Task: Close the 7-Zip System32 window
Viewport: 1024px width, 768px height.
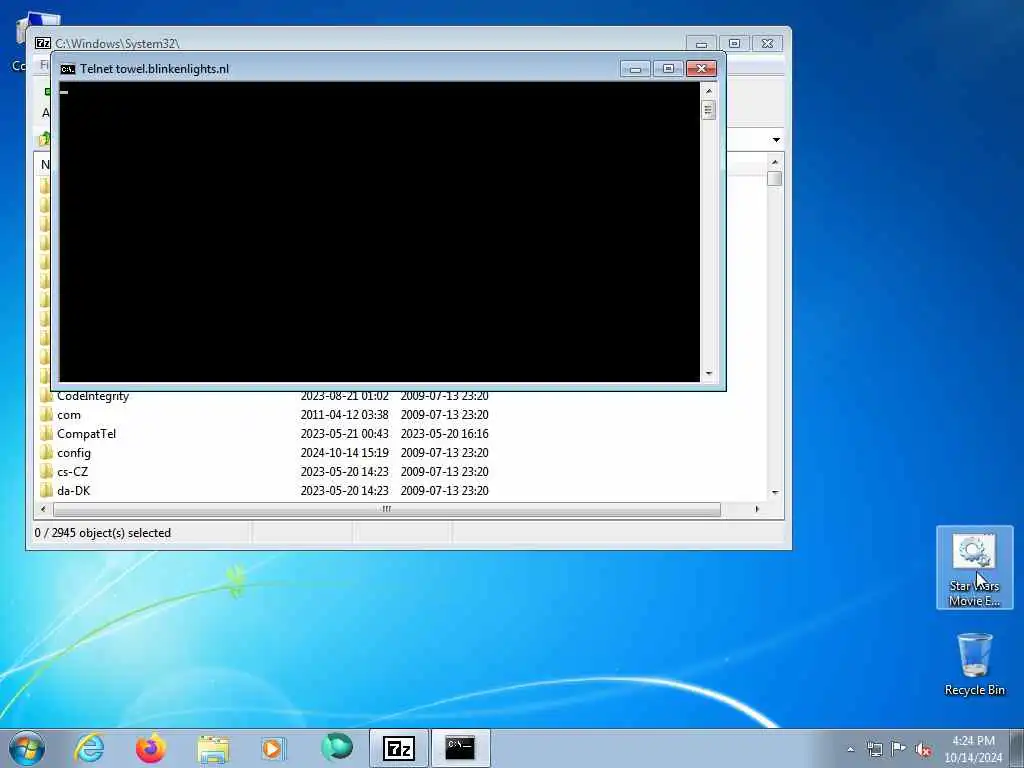Action: [x=767, y=44]
